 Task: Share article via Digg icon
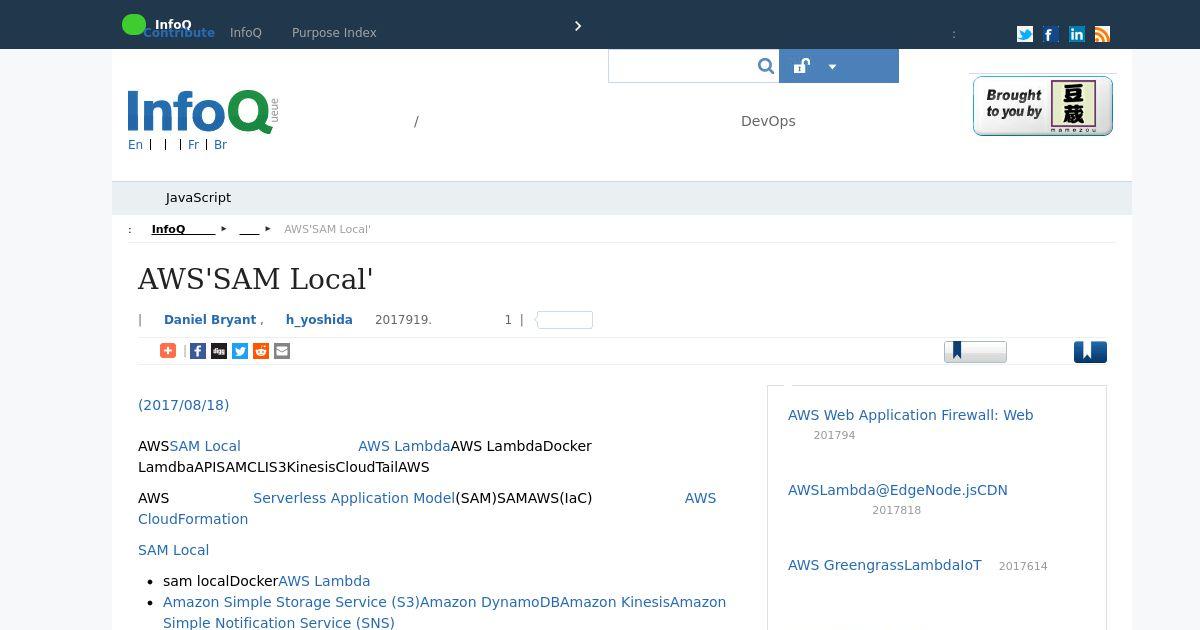tap(219, 351)
